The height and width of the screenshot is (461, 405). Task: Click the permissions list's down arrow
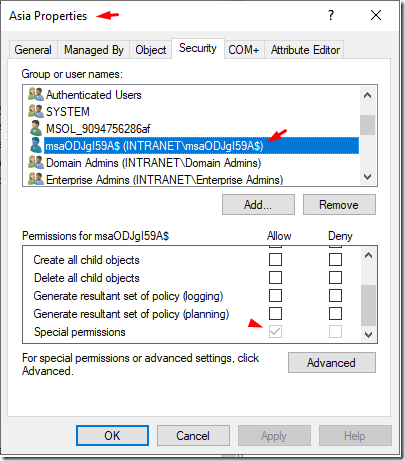pyautogui.click(x=368, y=335)
